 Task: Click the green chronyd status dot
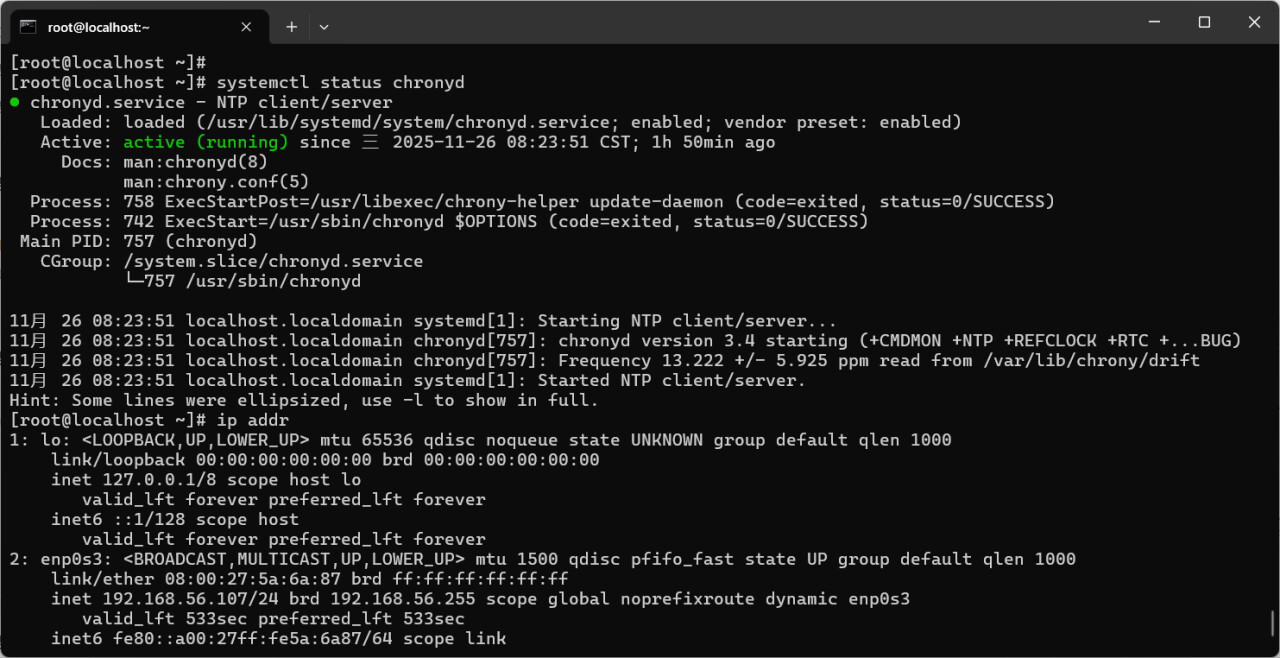[15, 102]
